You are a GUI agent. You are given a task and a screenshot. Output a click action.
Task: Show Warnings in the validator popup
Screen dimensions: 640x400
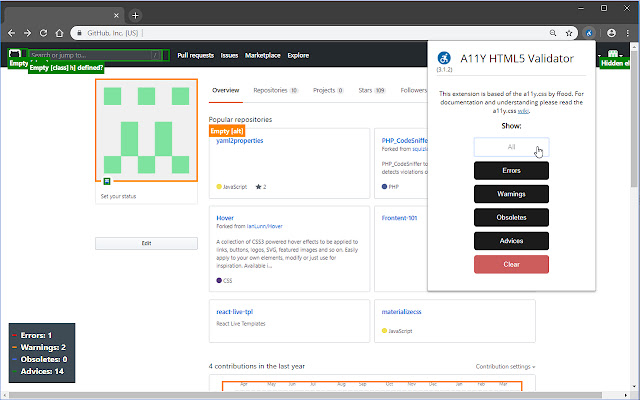pyautogui.click(x=511, y=194)
